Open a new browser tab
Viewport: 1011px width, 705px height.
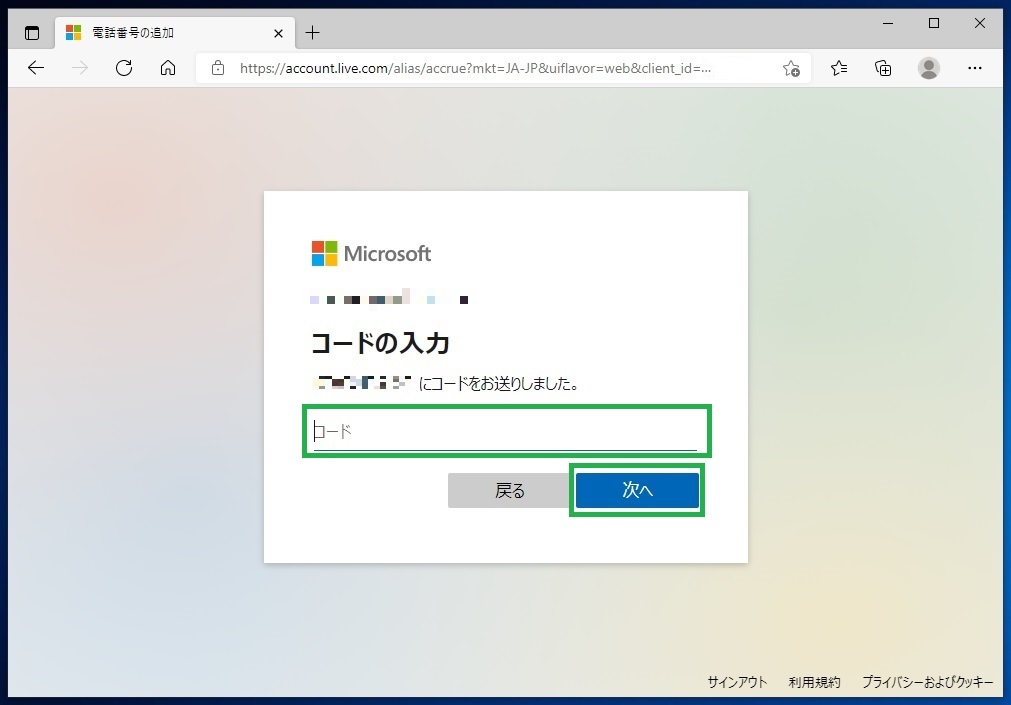[313, 33]
